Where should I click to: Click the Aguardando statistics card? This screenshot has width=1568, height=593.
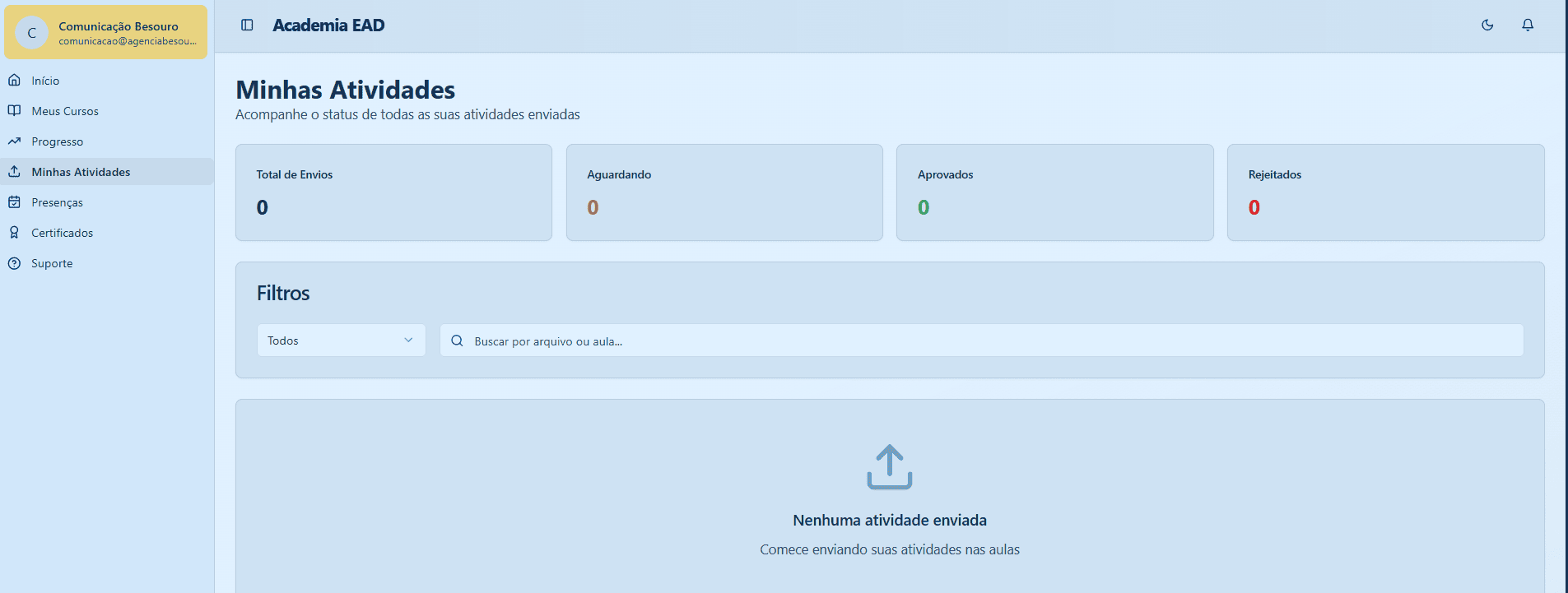(724, 192)
